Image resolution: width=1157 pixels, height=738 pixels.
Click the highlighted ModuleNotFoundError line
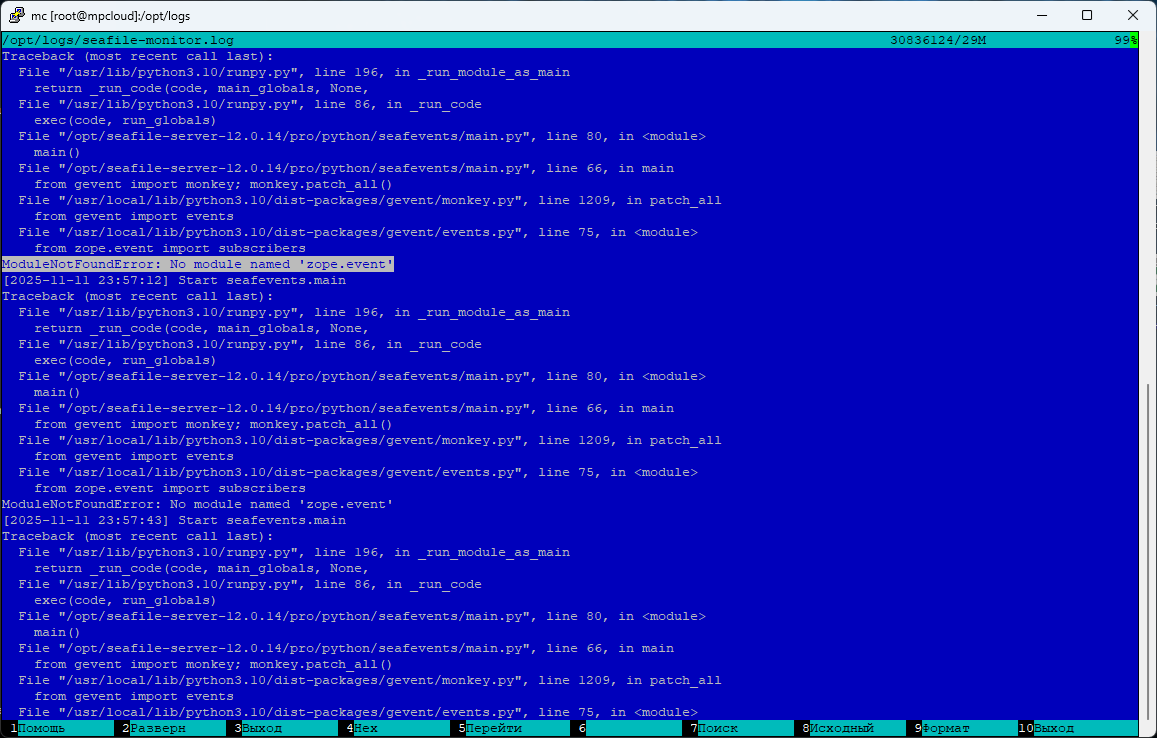coord(198,264)
